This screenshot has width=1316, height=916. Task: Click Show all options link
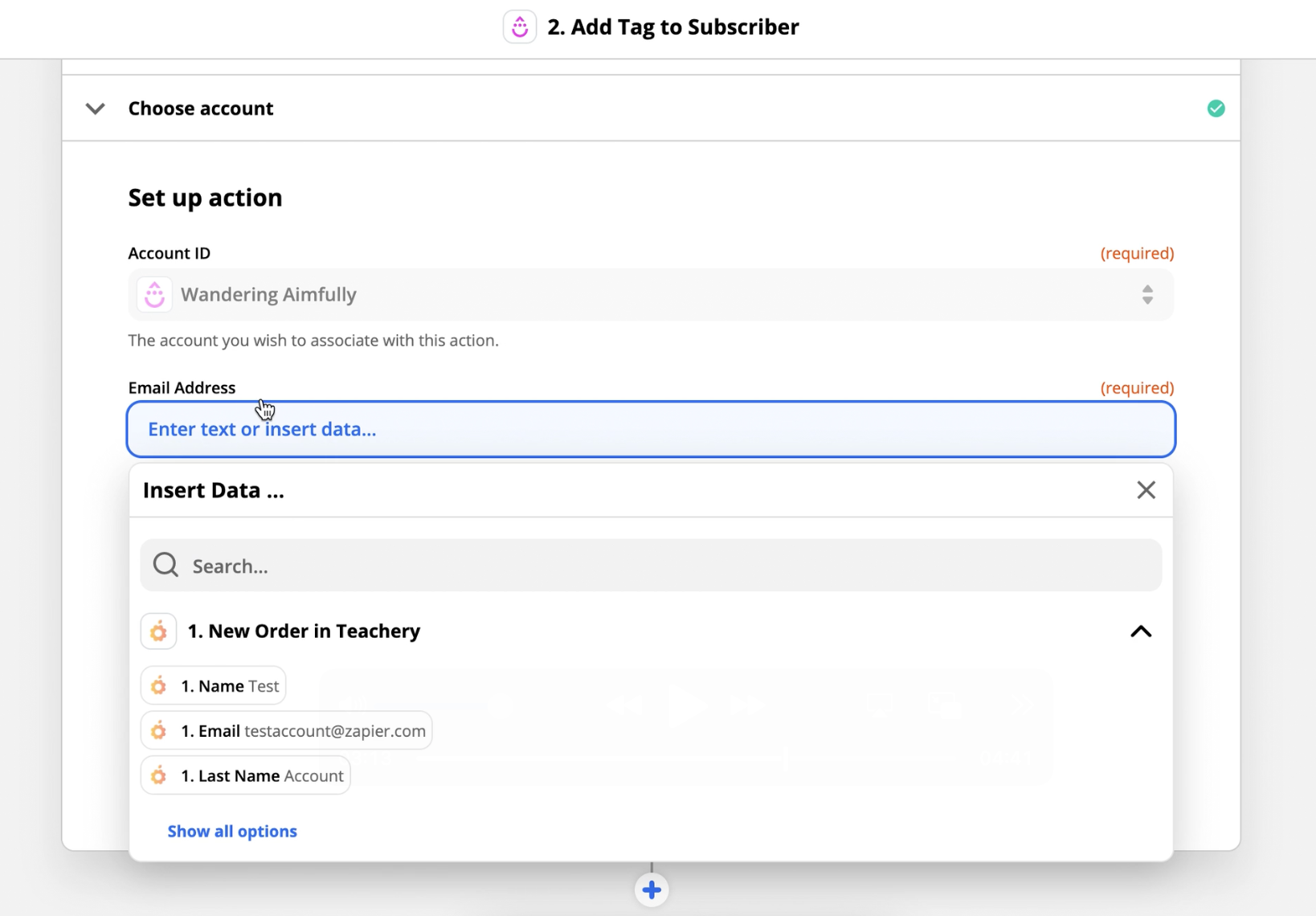point(232,832)
